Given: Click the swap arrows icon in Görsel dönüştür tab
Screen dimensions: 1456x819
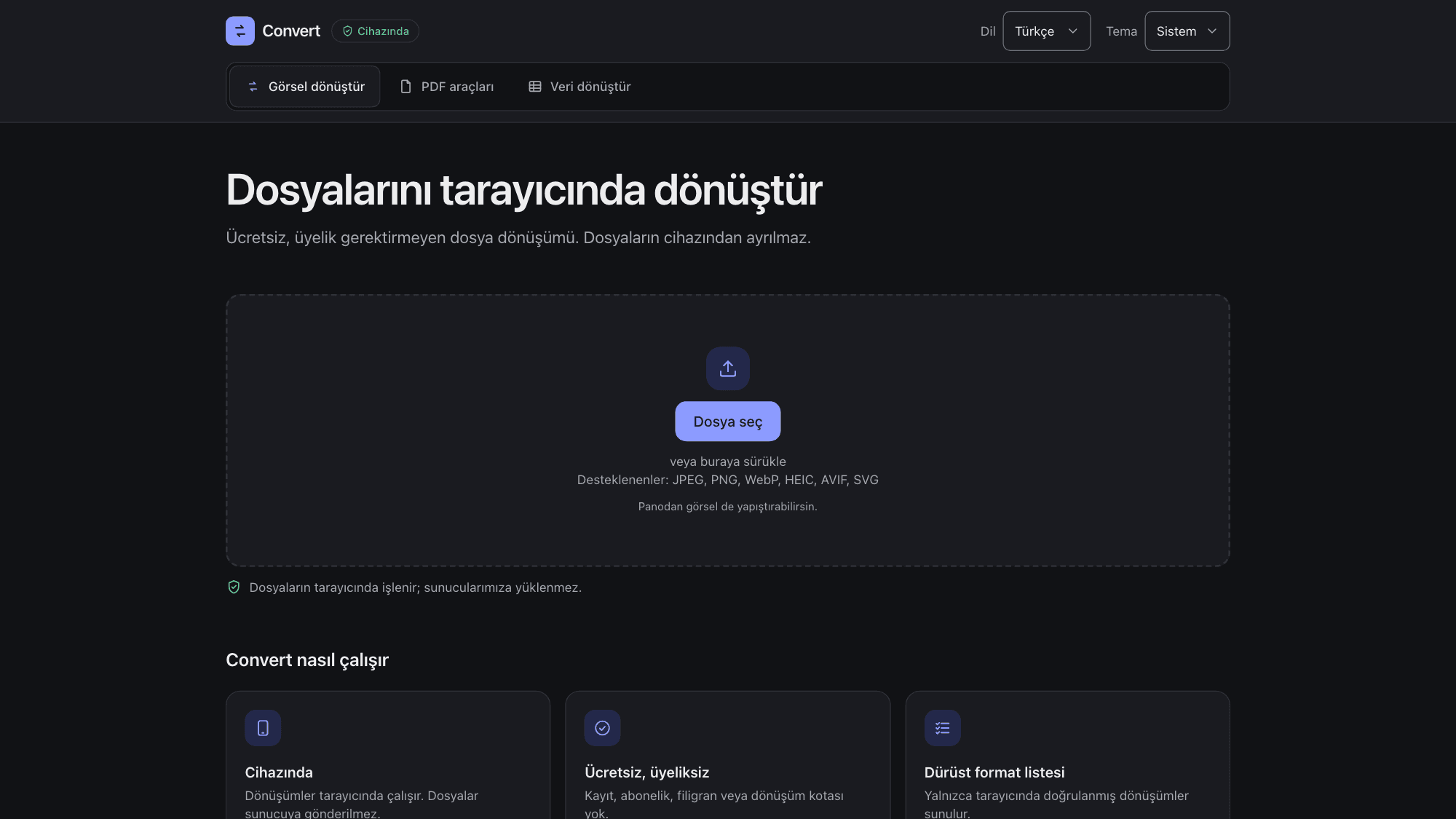Looking at the screenshot, I should tap(253, 87).
